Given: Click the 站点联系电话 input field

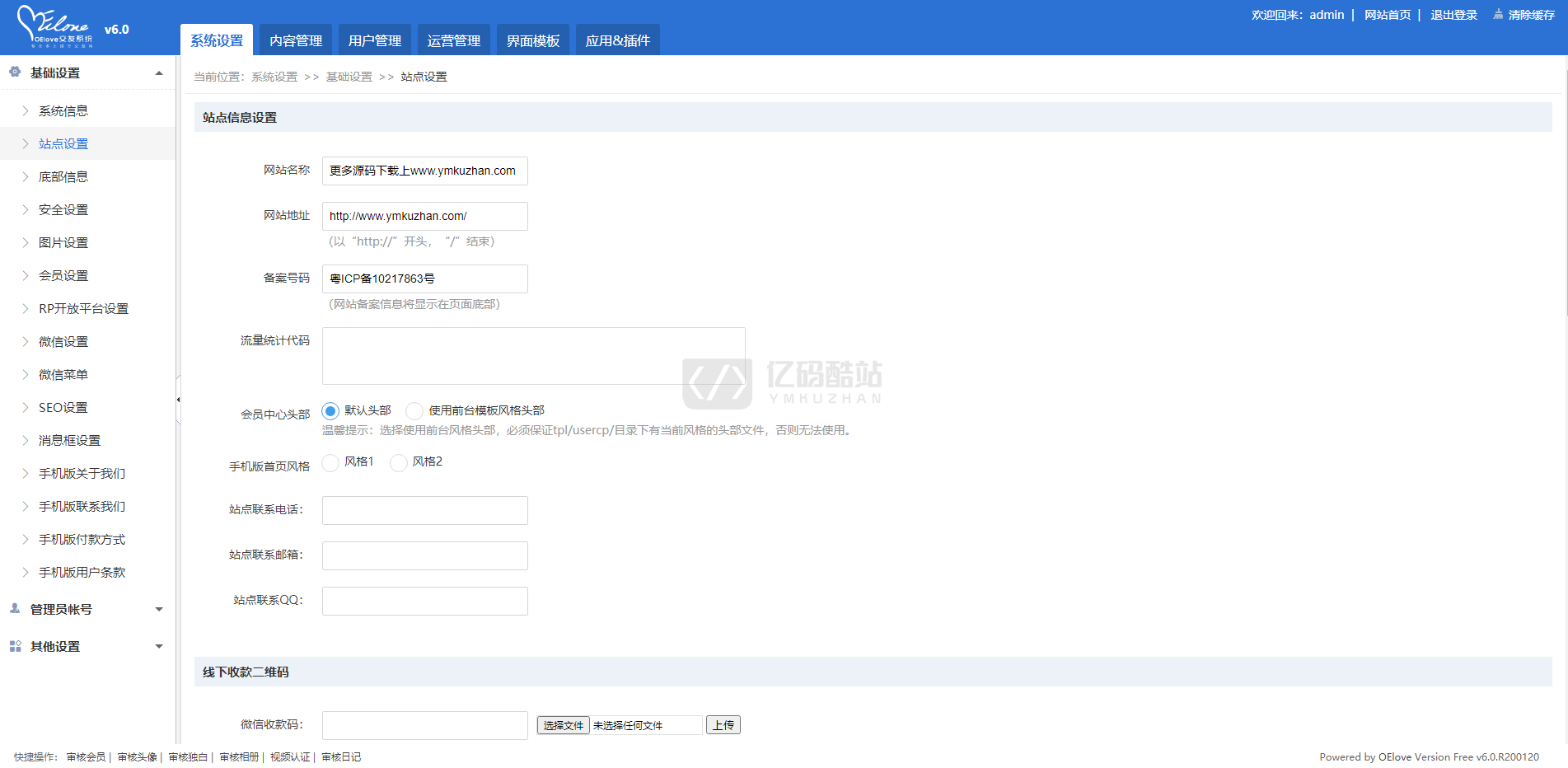Looking at the screenshot, I should tap(425, 510).
